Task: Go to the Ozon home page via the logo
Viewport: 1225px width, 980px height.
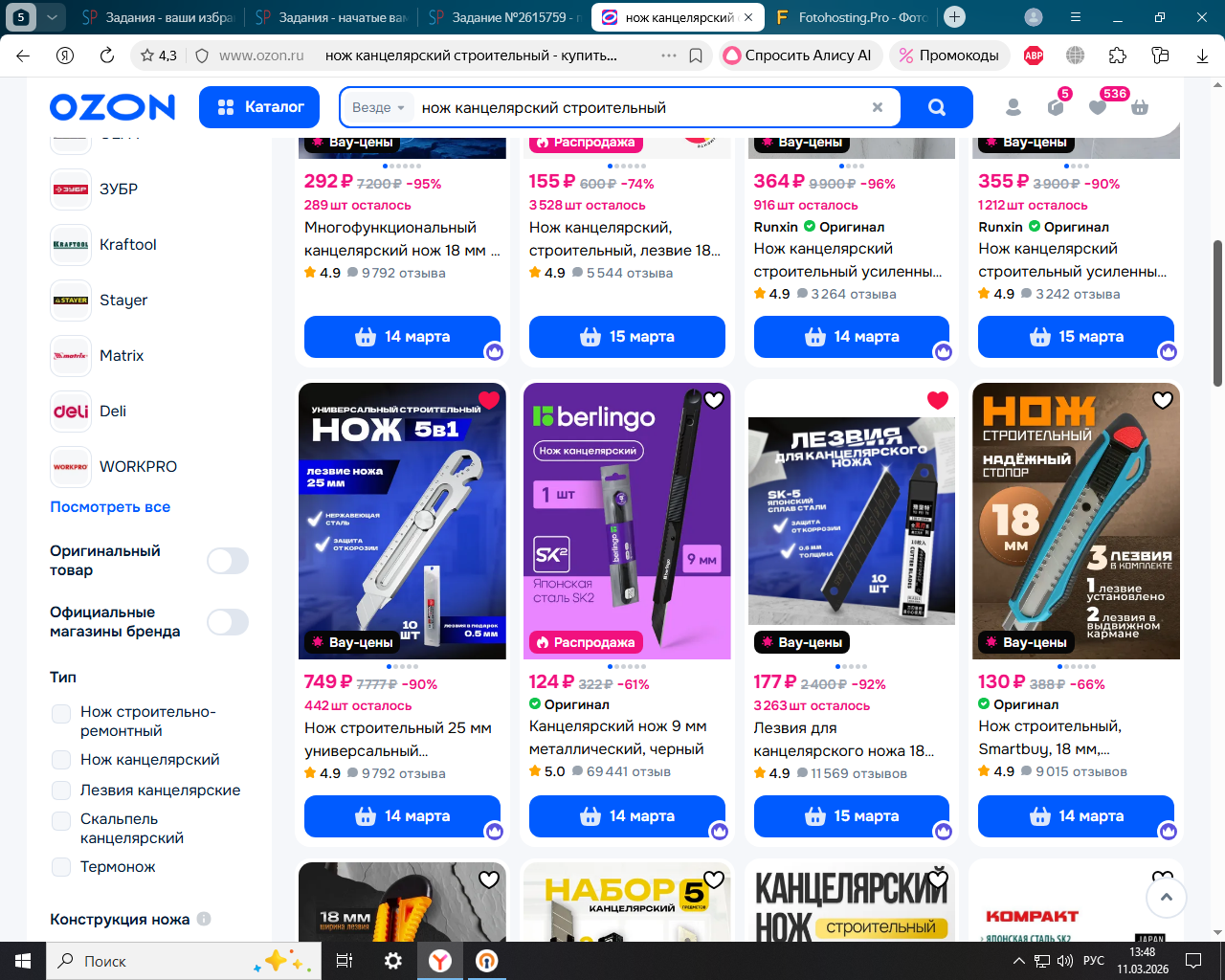Action: (x=113, y=107)
